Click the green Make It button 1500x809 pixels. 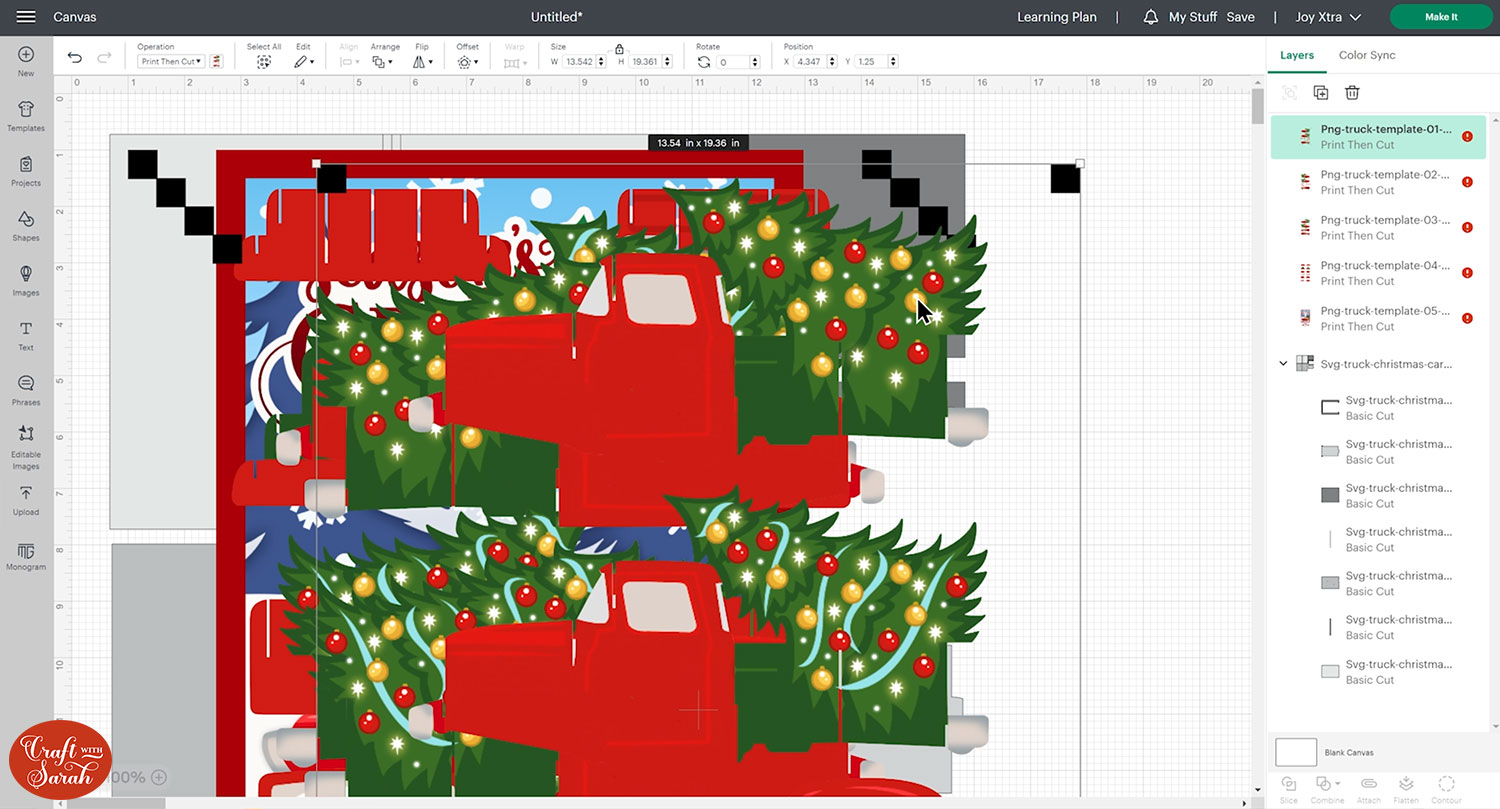pos(1441,17)
